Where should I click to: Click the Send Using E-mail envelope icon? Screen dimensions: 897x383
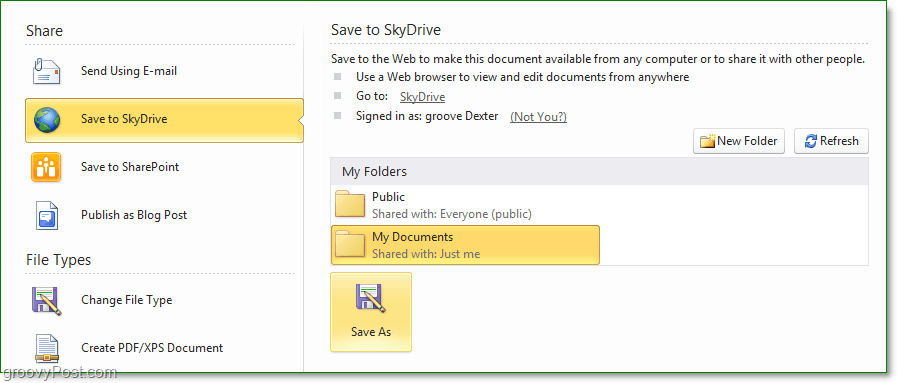(x=46, y=71)
